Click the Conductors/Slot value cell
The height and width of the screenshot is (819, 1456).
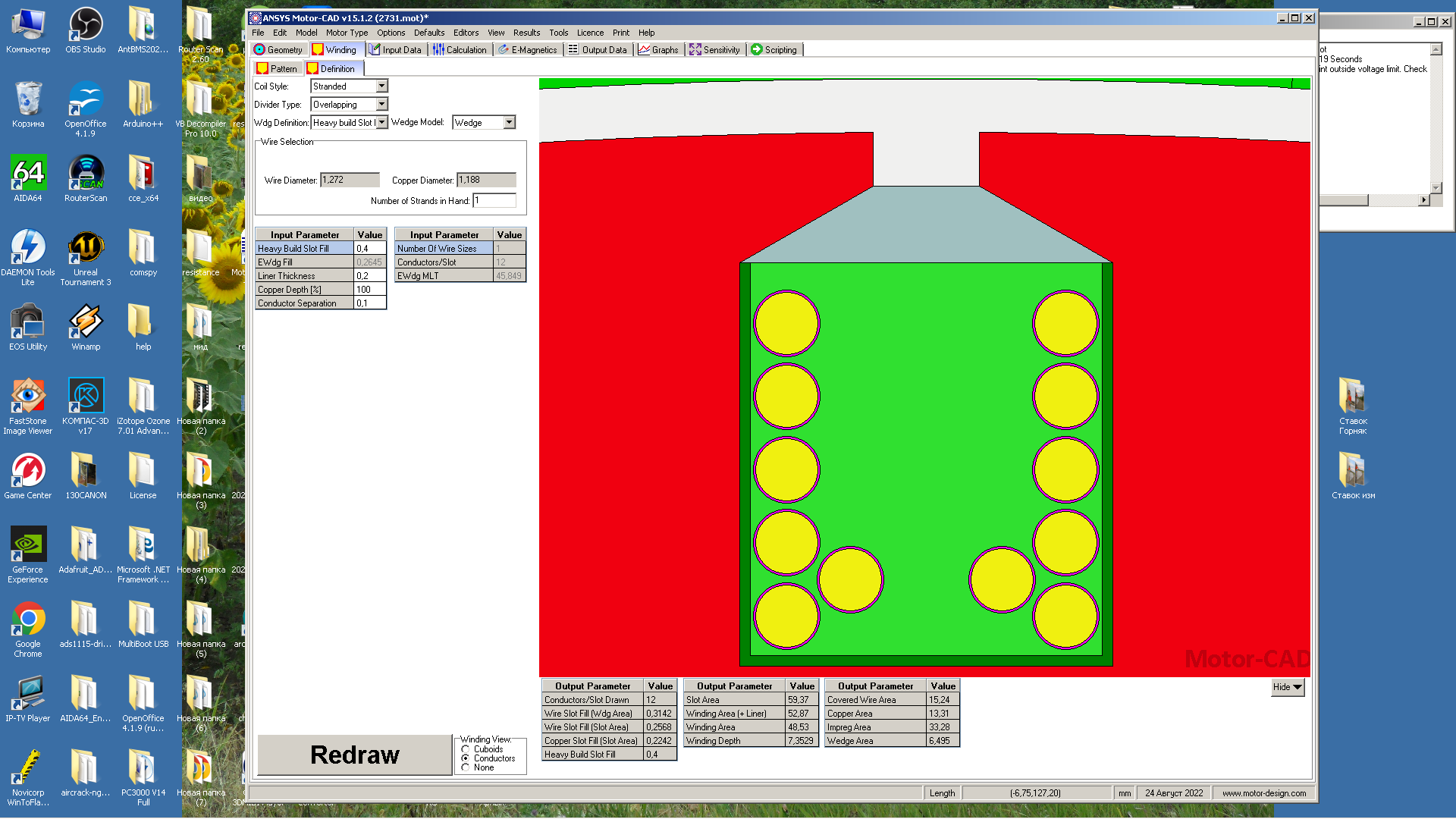pos(510,262)
